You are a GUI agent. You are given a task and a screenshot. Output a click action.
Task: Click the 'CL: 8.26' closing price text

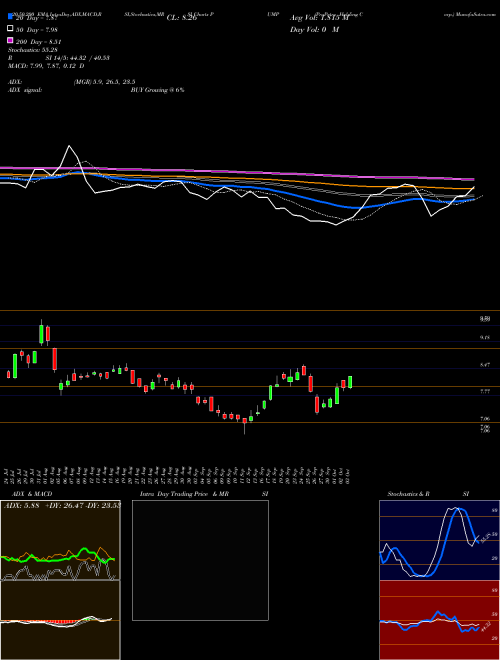tap(181, 18)
